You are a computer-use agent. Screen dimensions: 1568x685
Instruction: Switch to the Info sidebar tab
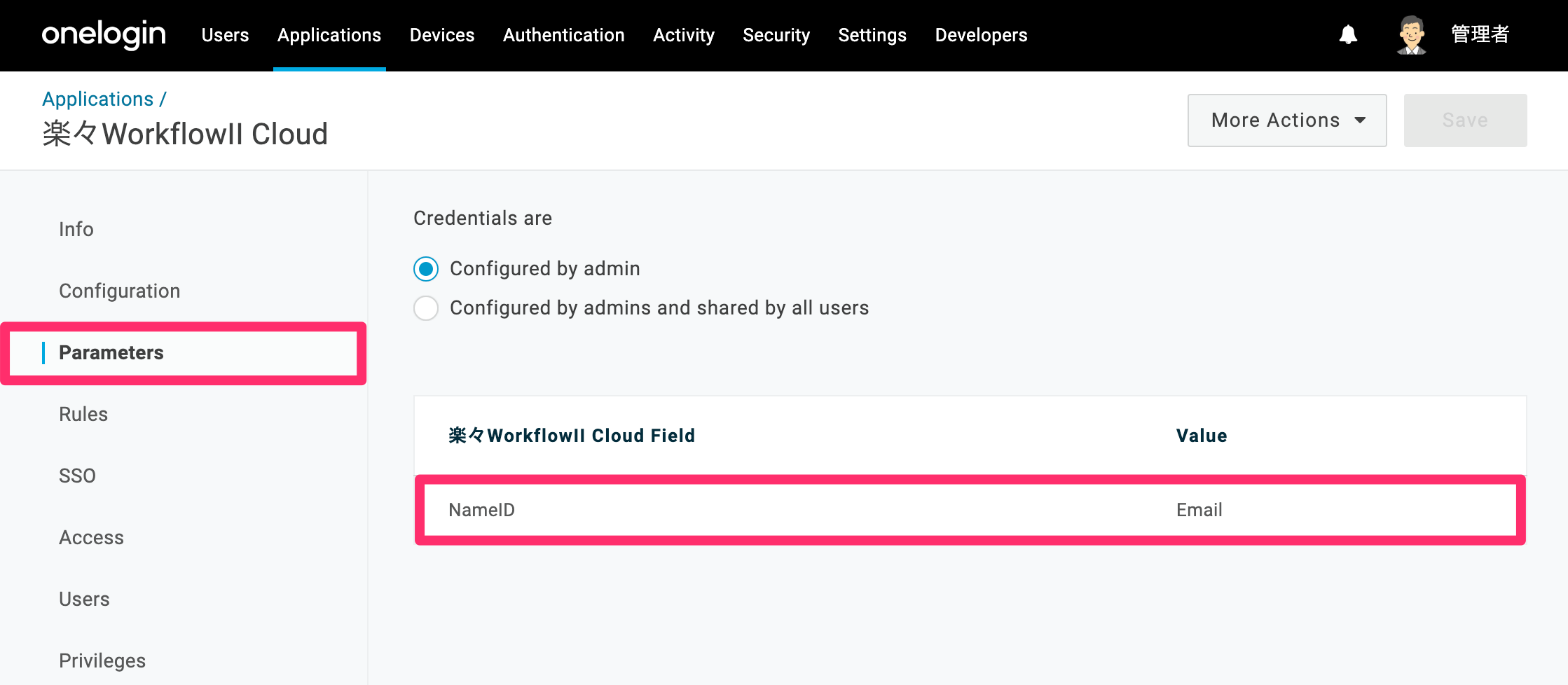click(x=76, y=230)
